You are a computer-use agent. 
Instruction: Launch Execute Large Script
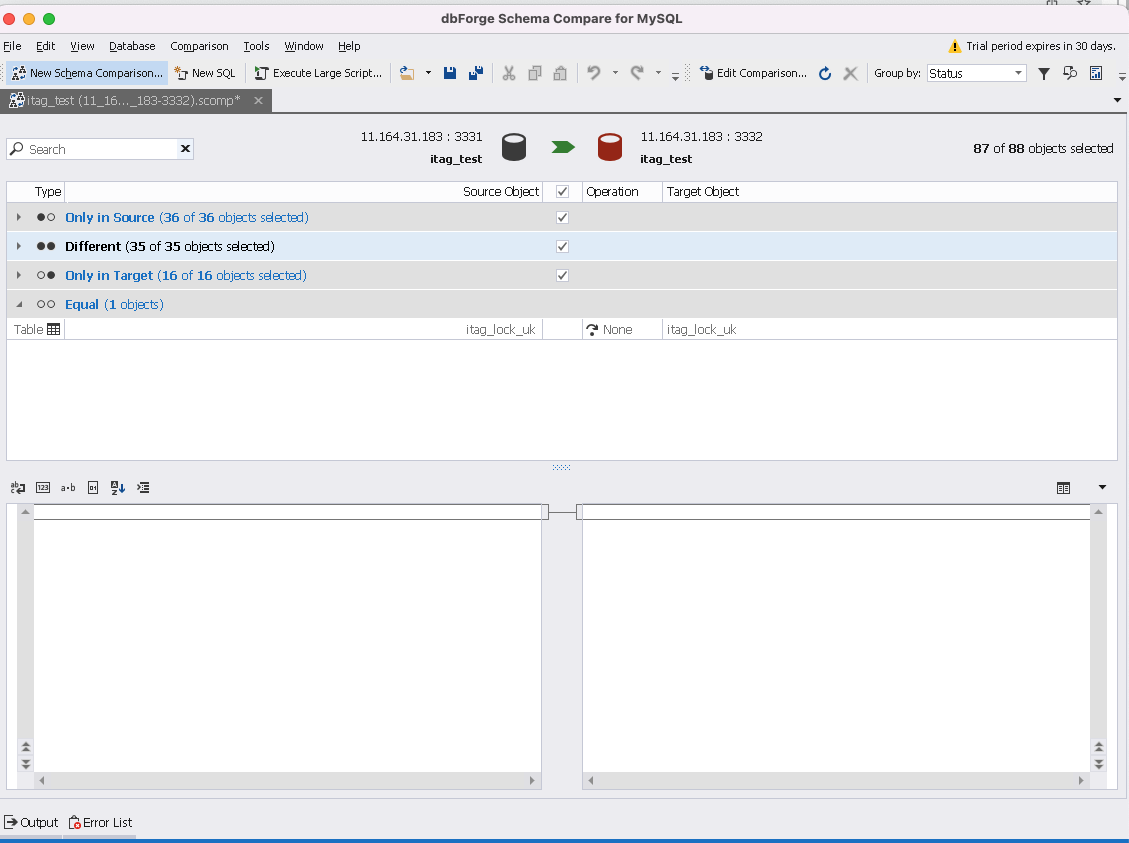click(x=318, y=73)
